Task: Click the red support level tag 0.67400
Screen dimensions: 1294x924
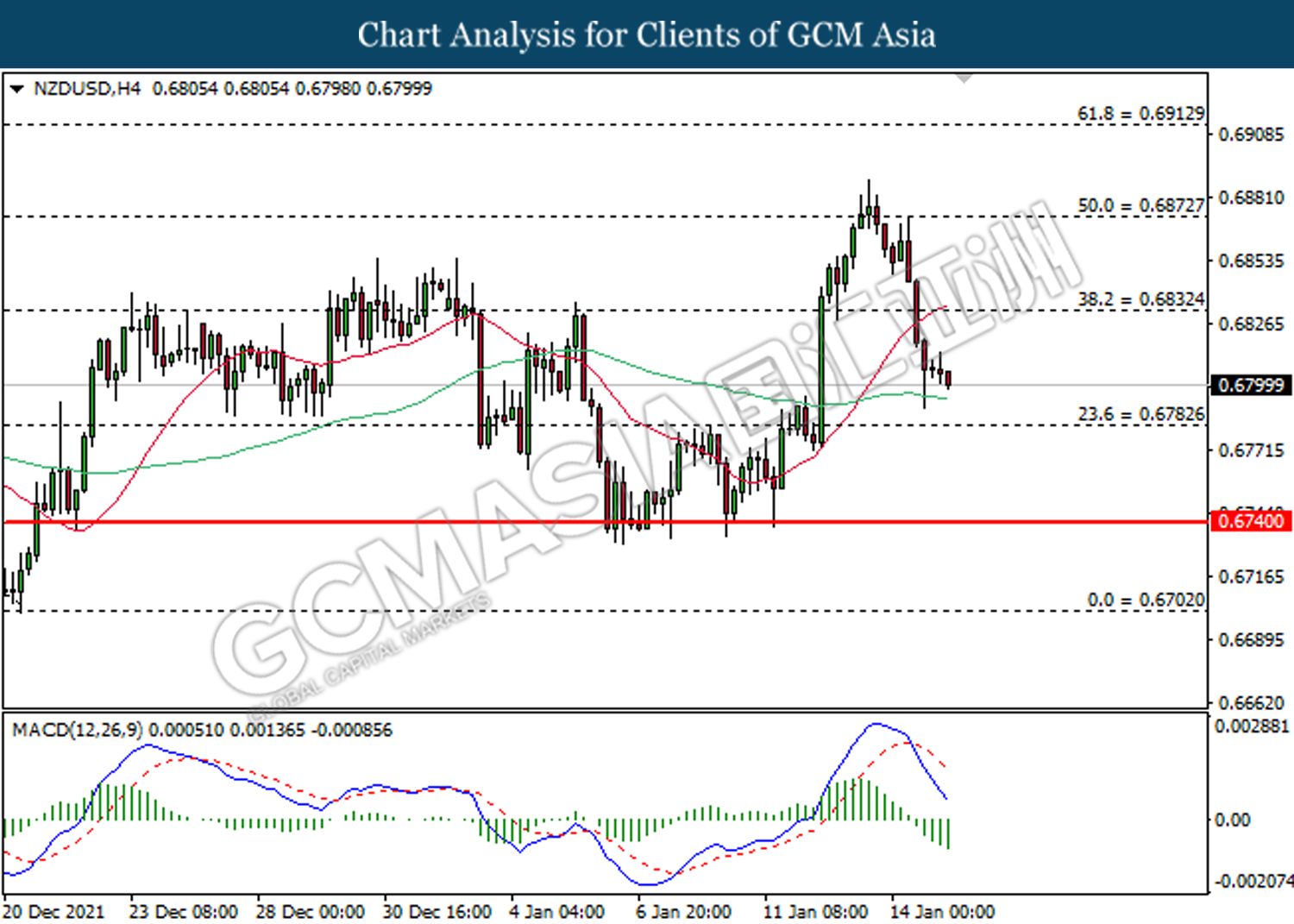Action: click(x=1251, y=521)
